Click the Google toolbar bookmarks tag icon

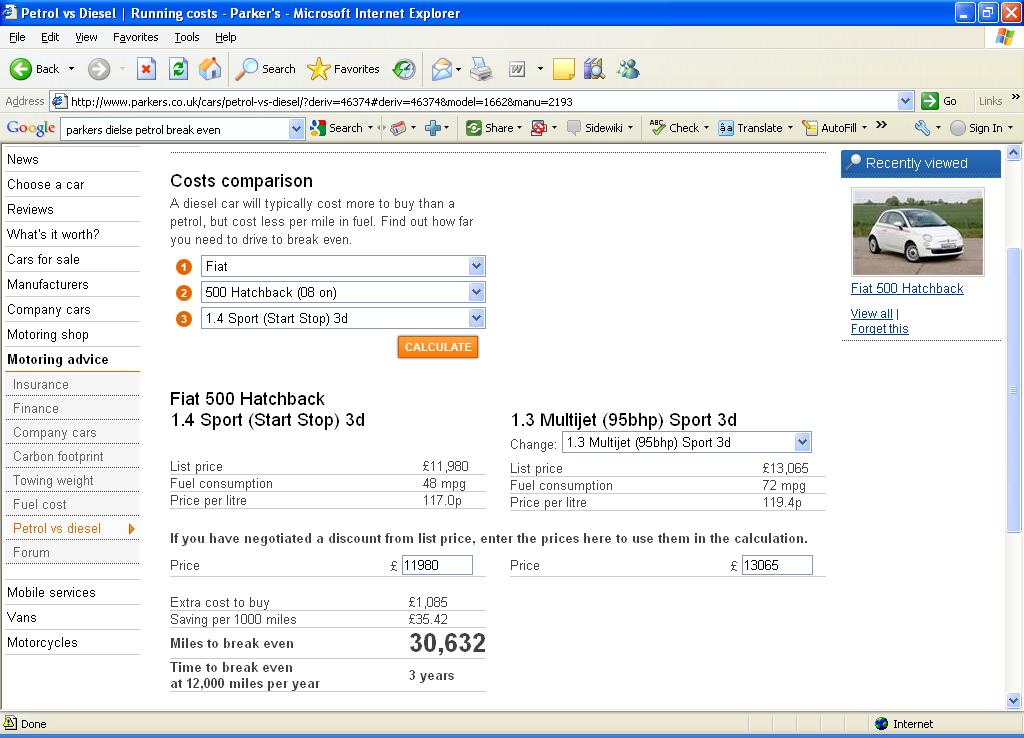(x=398, y=128)
